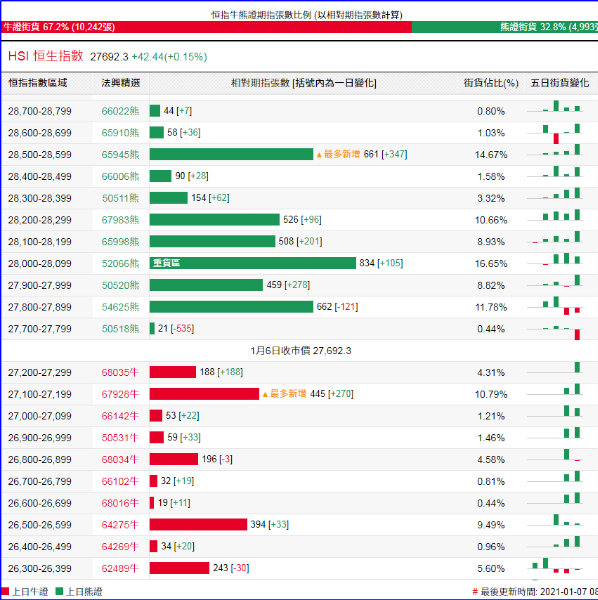
Task: Open five-day chart for 28,600-28,699
Action: (x=554, y=133)
